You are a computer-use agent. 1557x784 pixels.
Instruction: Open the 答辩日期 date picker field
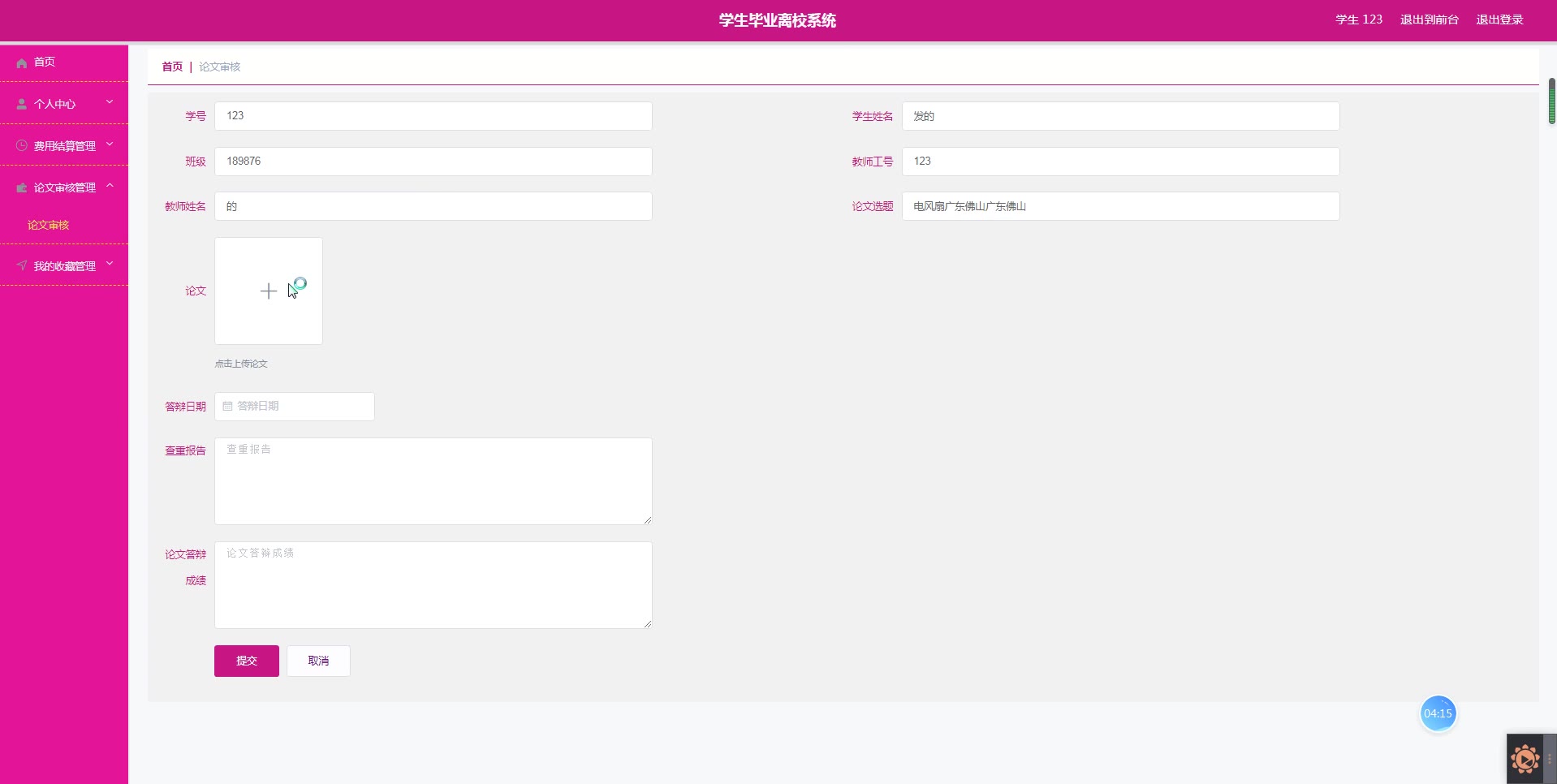[x=295, y=407]
